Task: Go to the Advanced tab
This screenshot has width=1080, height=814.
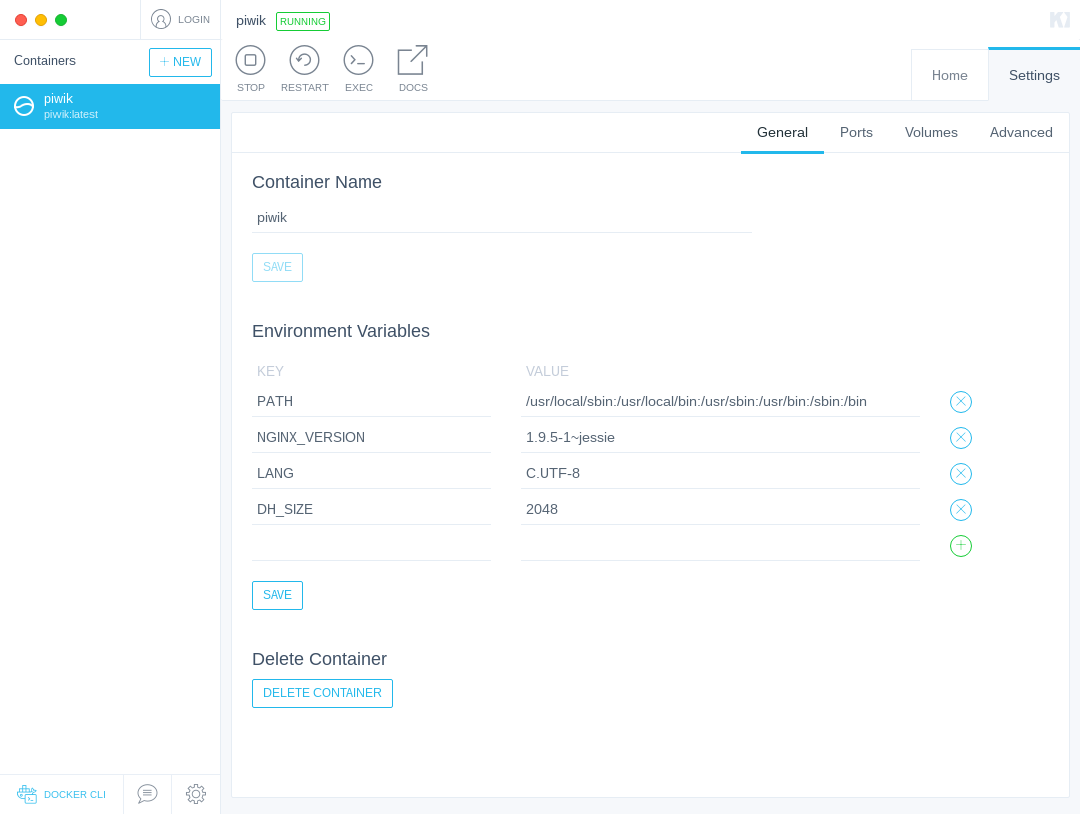Action: point(1020,132)
